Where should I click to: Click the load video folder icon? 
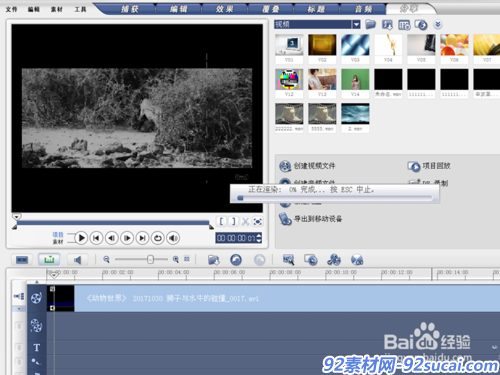point(370,24)
